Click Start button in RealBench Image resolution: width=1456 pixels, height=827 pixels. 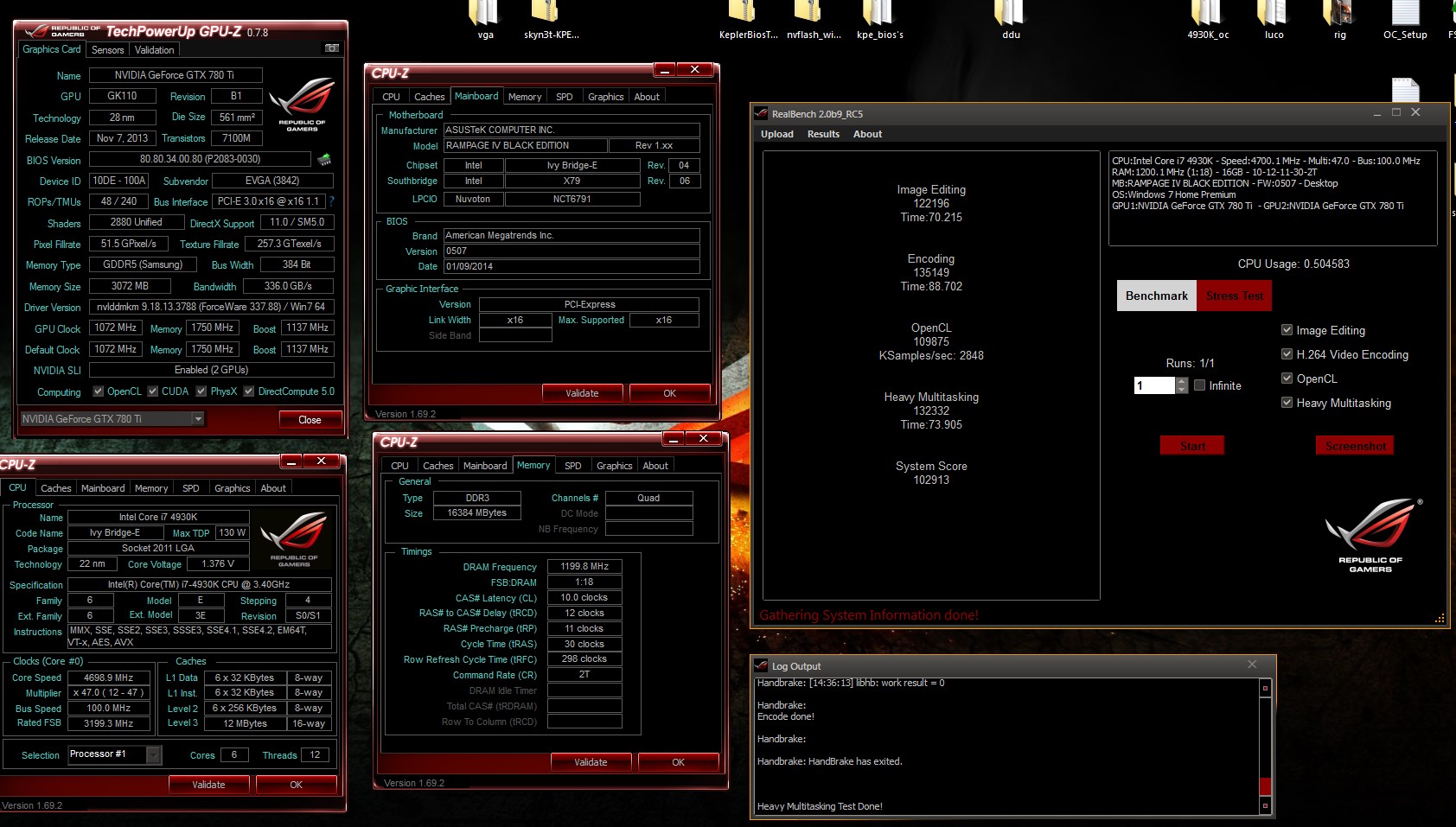[1192, 446]
